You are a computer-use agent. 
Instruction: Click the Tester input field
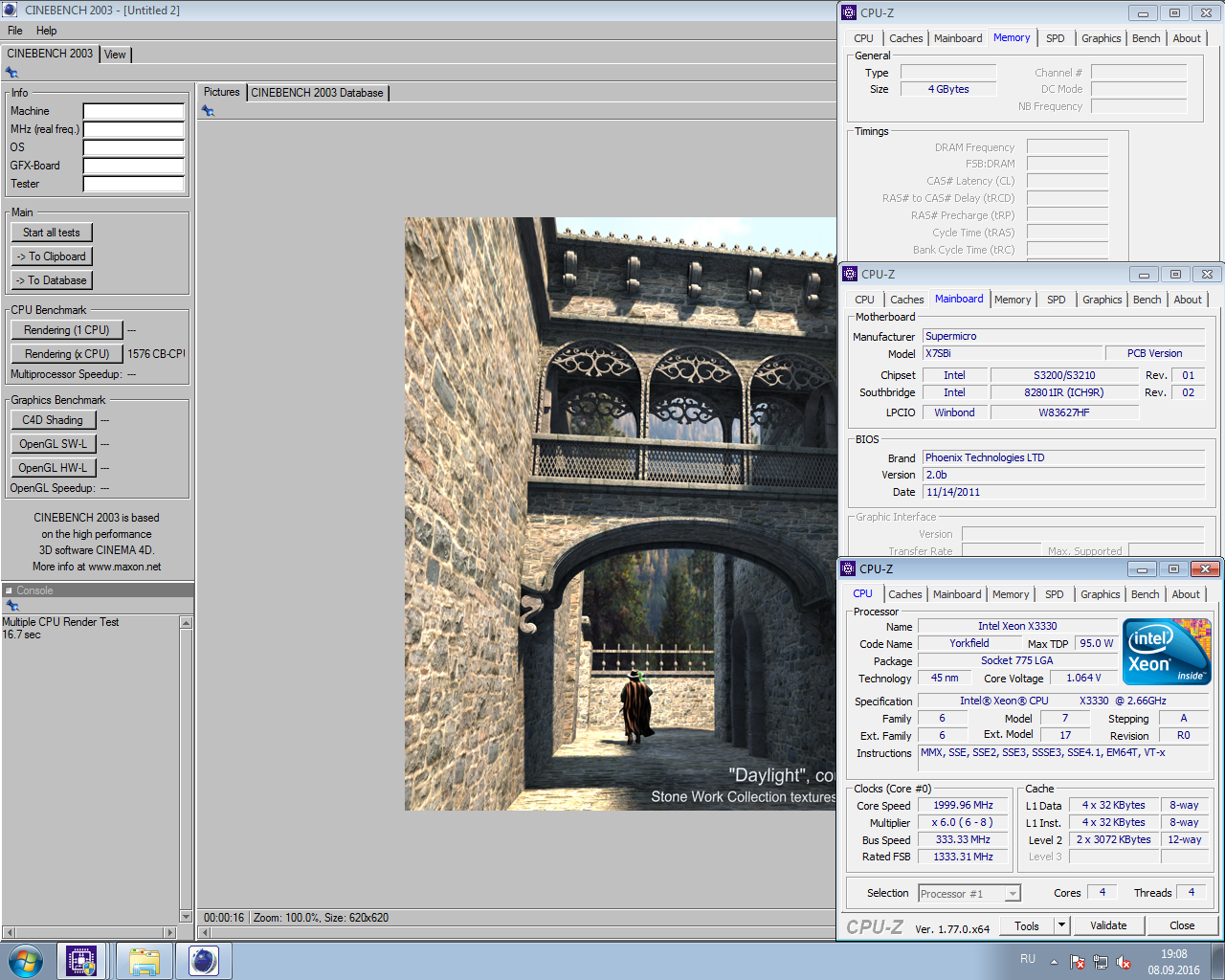pyautogui.click(x=134, y=184)
